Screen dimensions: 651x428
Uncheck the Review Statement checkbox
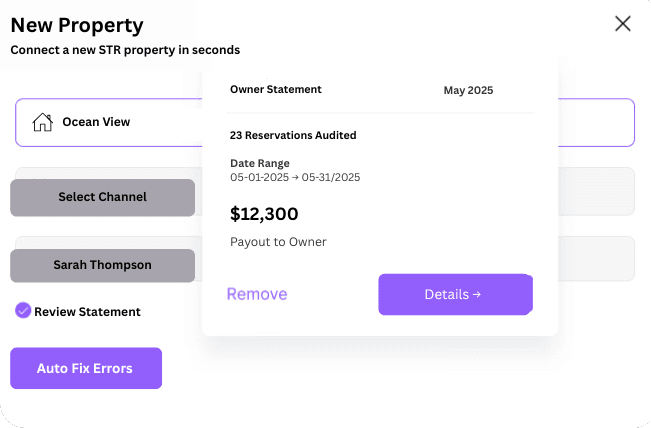pyautogui.click(x=23, y=311)
